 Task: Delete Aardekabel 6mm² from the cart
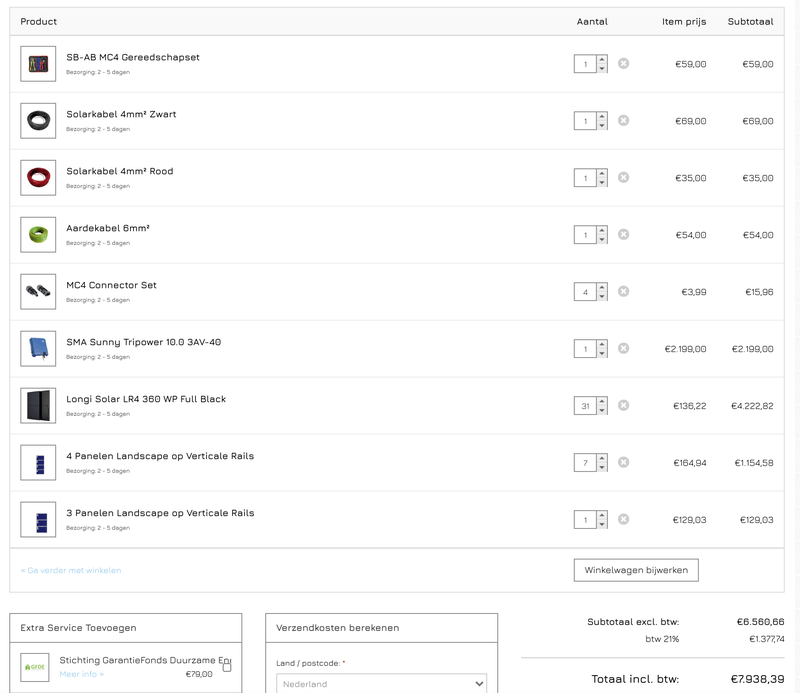click(x=623, y=234)
